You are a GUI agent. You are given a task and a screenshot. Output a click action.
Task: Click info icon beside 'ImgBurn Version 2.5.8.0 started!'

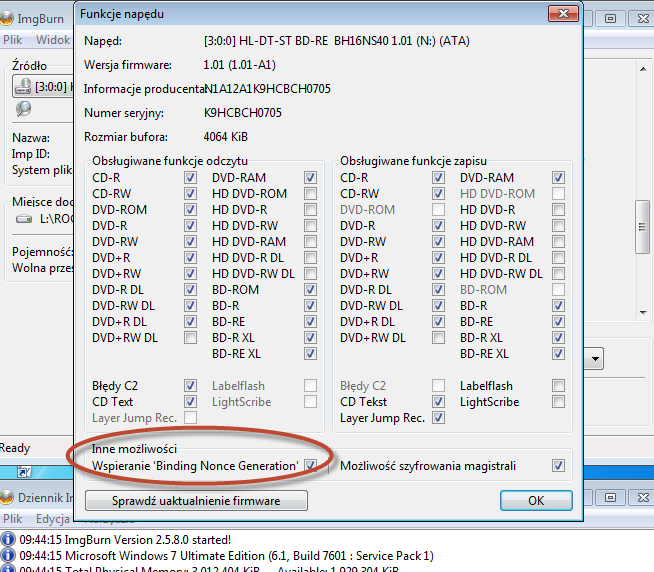point(8,539)
